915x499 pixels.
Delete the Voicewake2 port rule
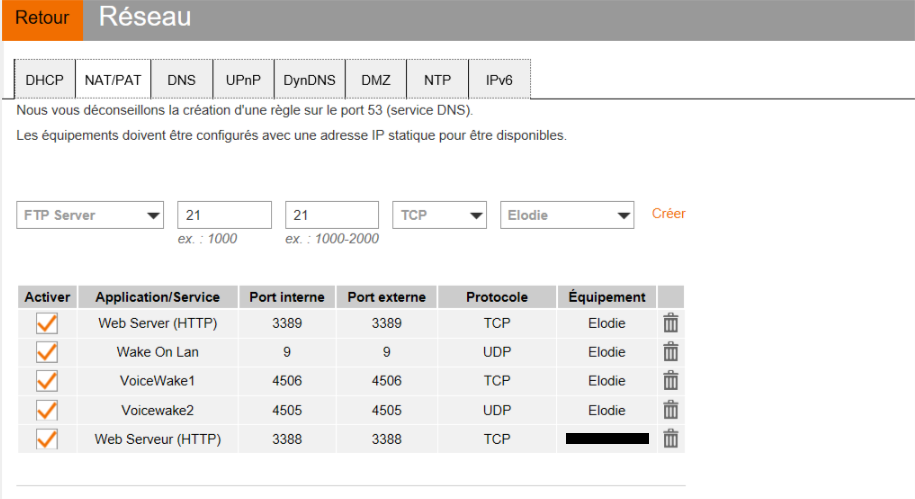[671, 410]
